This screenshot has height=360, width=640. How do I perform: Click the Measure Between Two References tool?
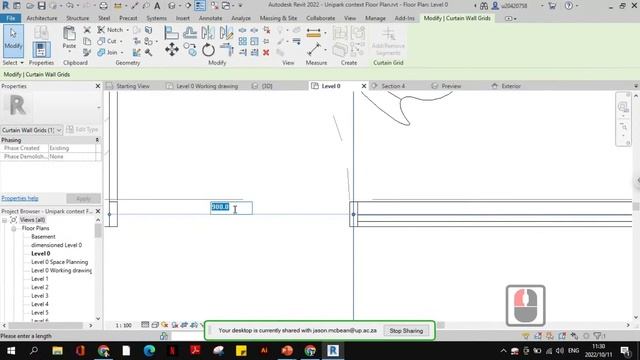click(x=314, y=49)
